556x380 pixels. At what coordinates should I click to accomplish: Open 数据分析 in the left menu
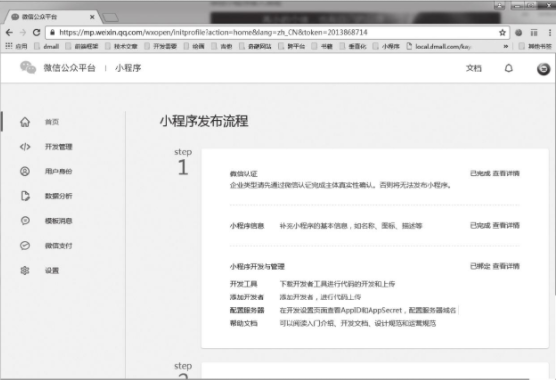[59, 196]
